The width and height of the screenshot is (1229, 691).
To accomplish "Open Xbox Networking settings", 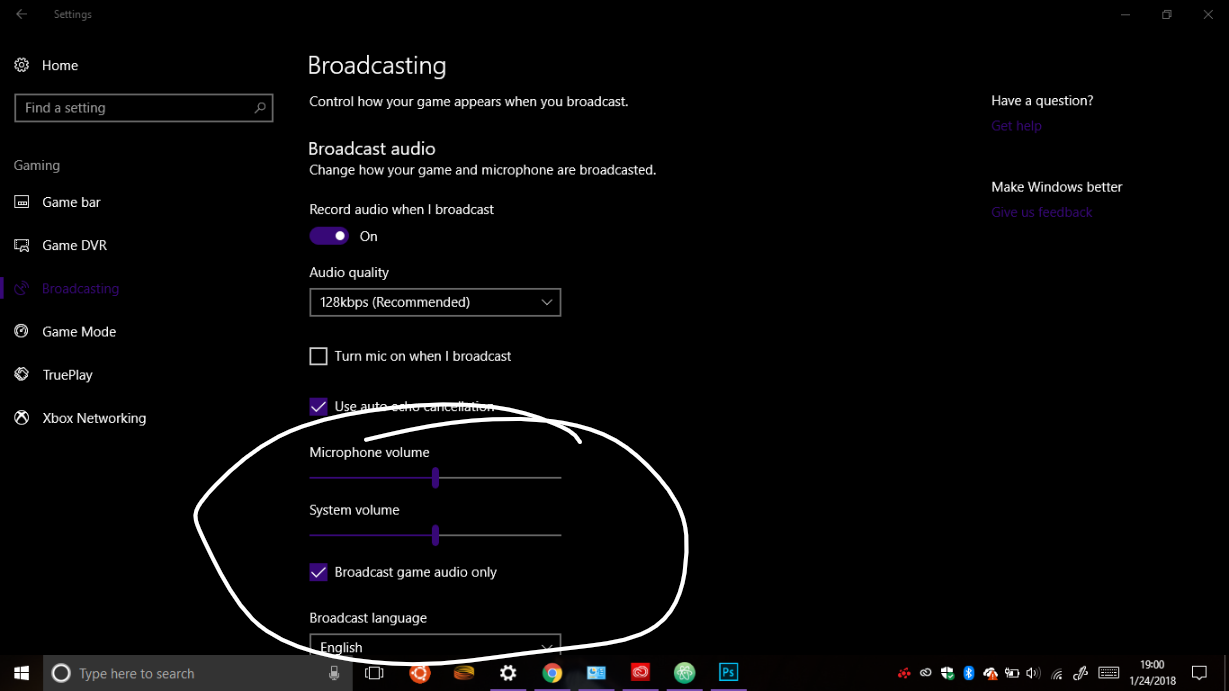I will point(93,418).
